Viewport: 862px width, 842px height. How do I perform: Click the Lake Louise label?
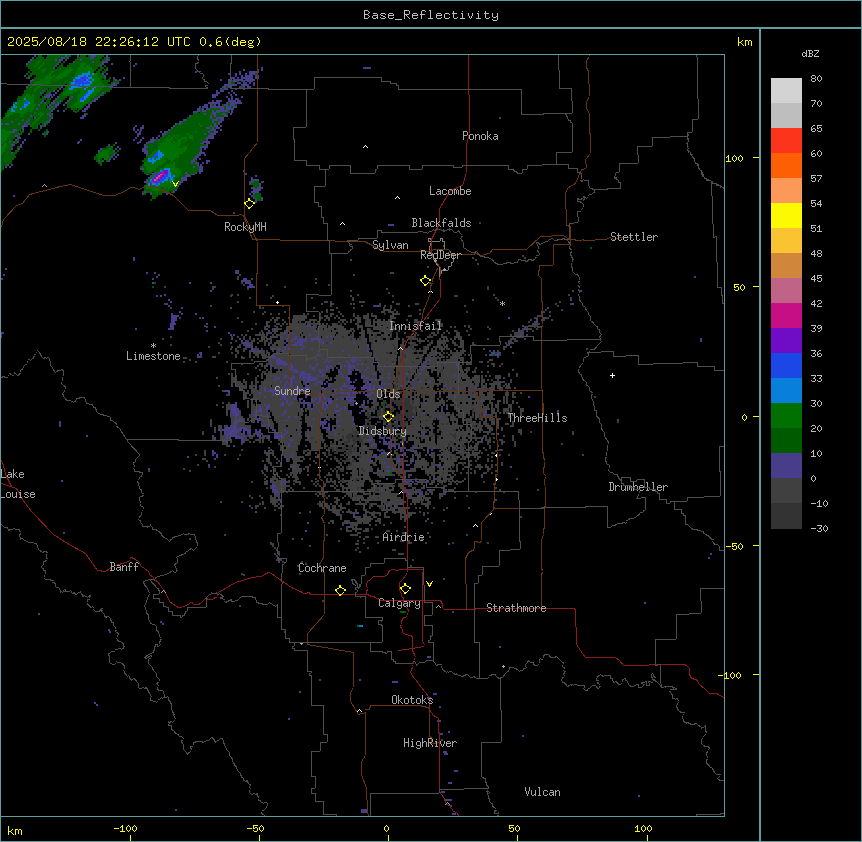18,484
